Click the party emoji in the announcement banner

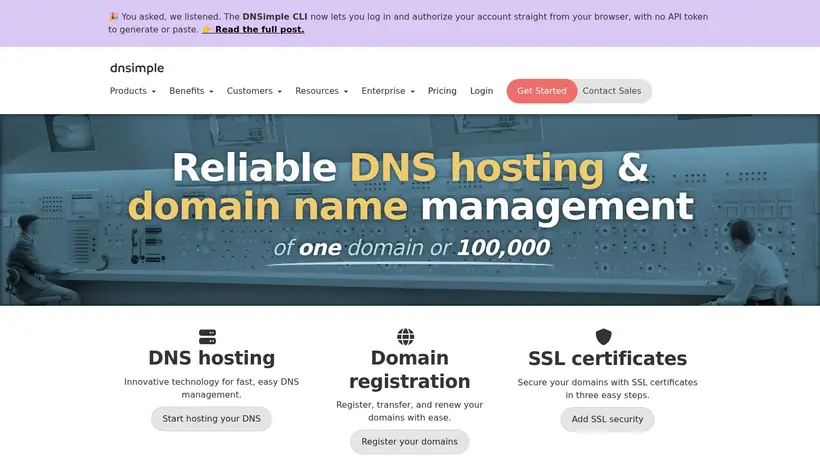[x=113, y=17]
